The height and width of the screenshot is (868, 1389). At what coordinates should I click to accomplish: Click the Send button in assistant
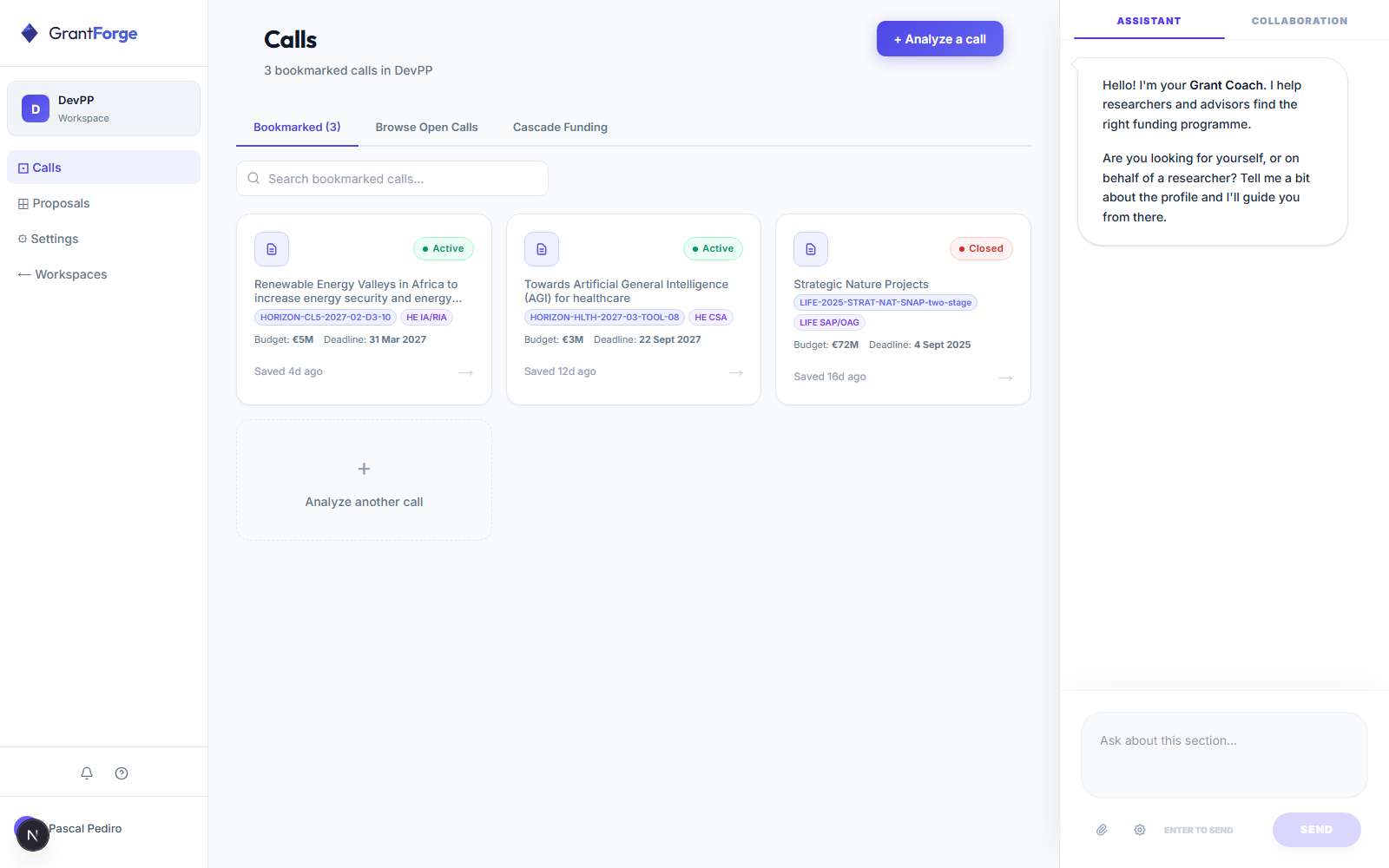(x=1316, y=830)
